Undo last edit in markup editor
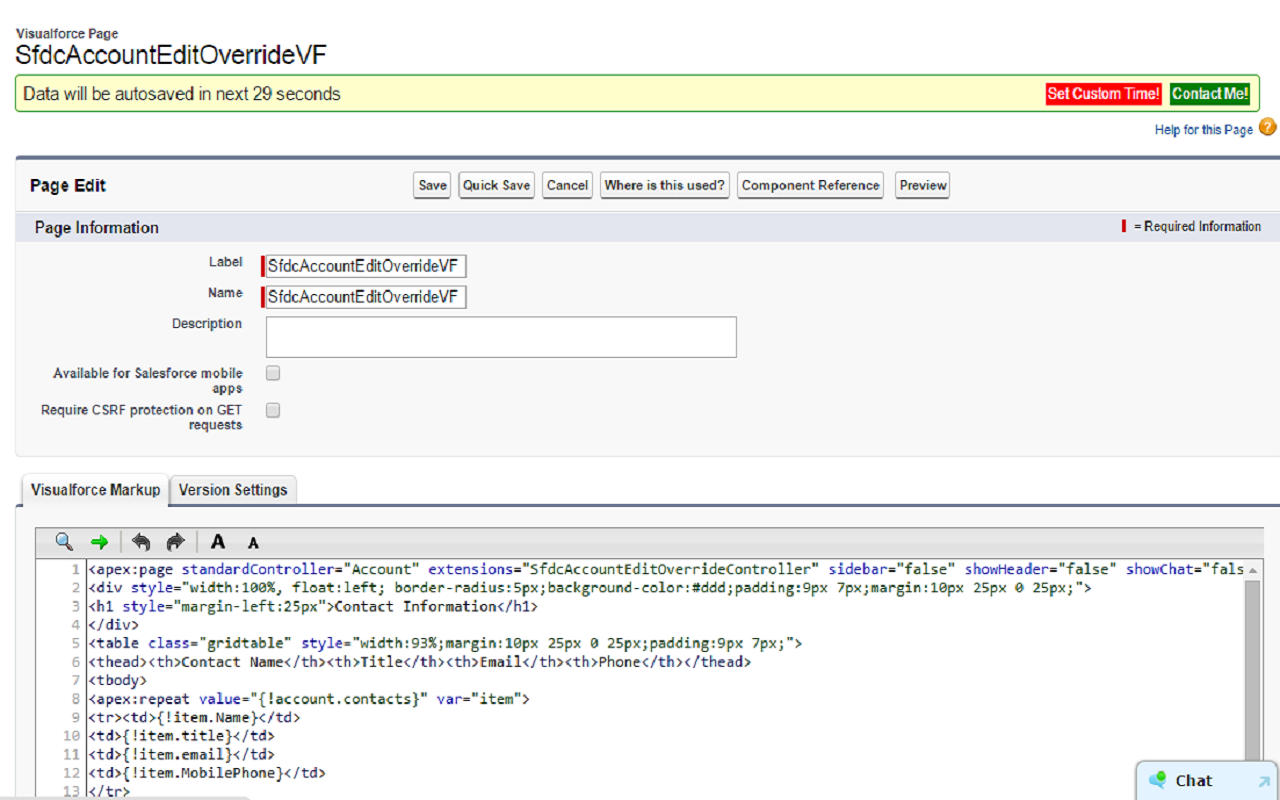This screenshot has width=1280, height=800. 141,542
